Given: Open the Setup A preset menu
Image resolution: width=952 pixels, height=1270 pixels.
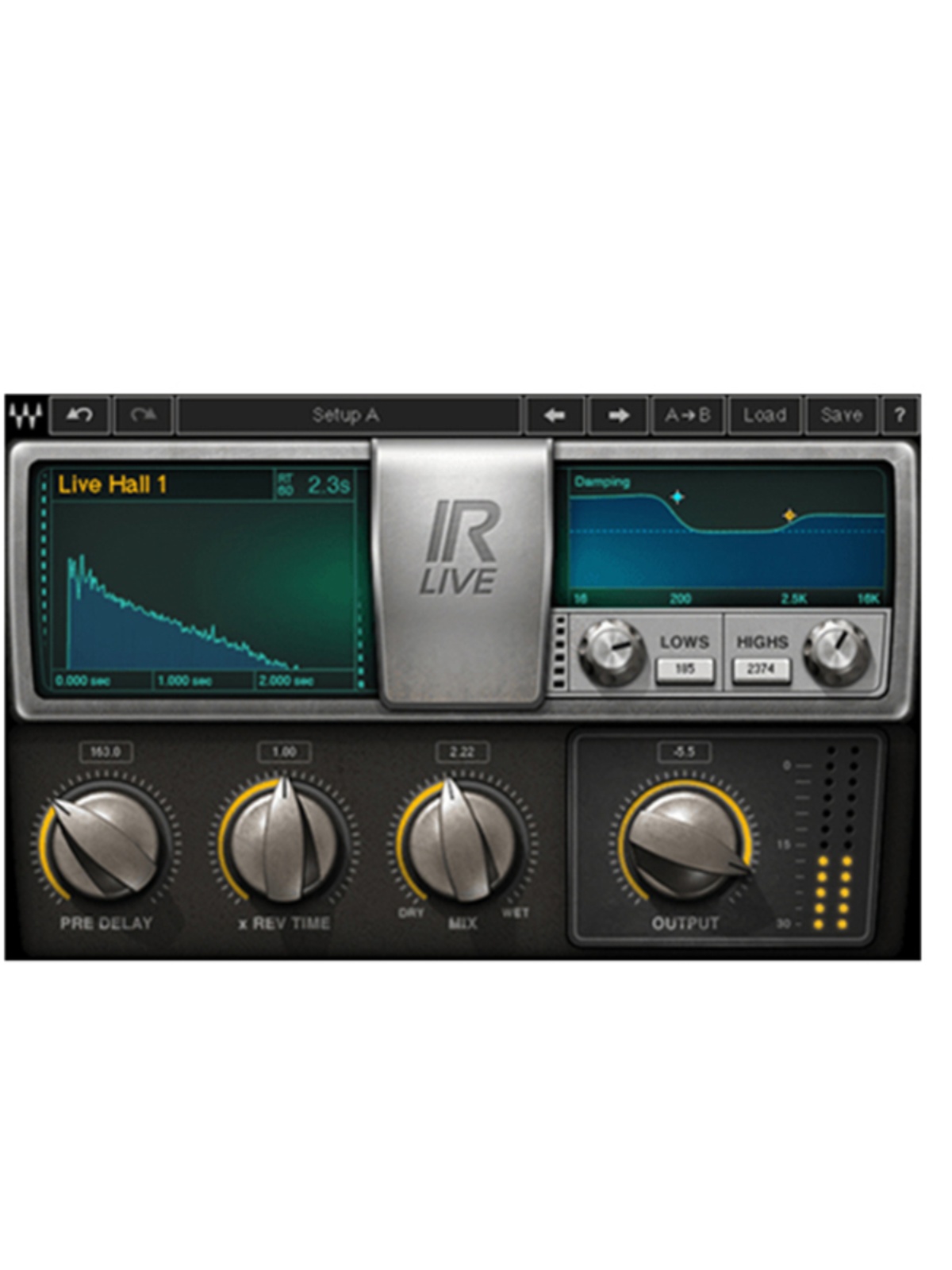Looking at the screenshot, I should click(348, 415).
